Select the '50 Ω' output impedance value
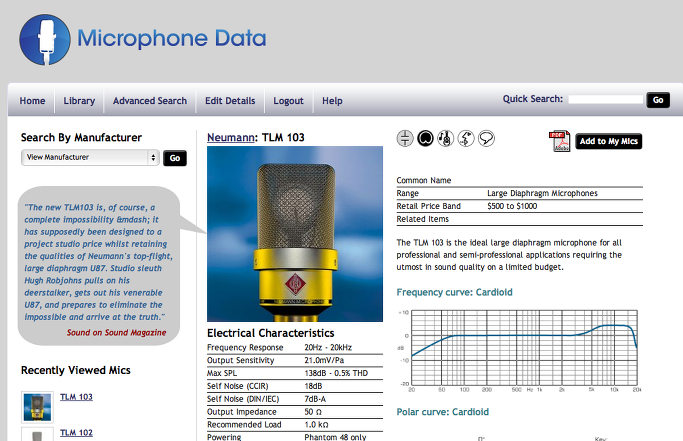Viewport: 683px width, 441px height. point(313,412)
